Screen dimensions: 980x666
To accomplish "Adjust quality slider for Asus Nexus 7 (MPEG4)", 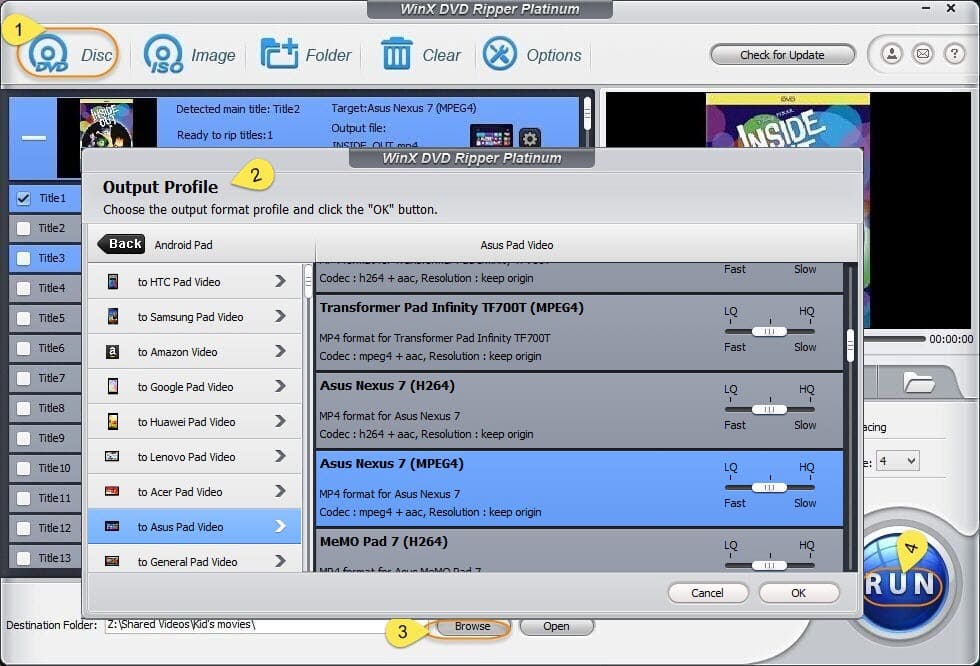I will tap(769, 488).
